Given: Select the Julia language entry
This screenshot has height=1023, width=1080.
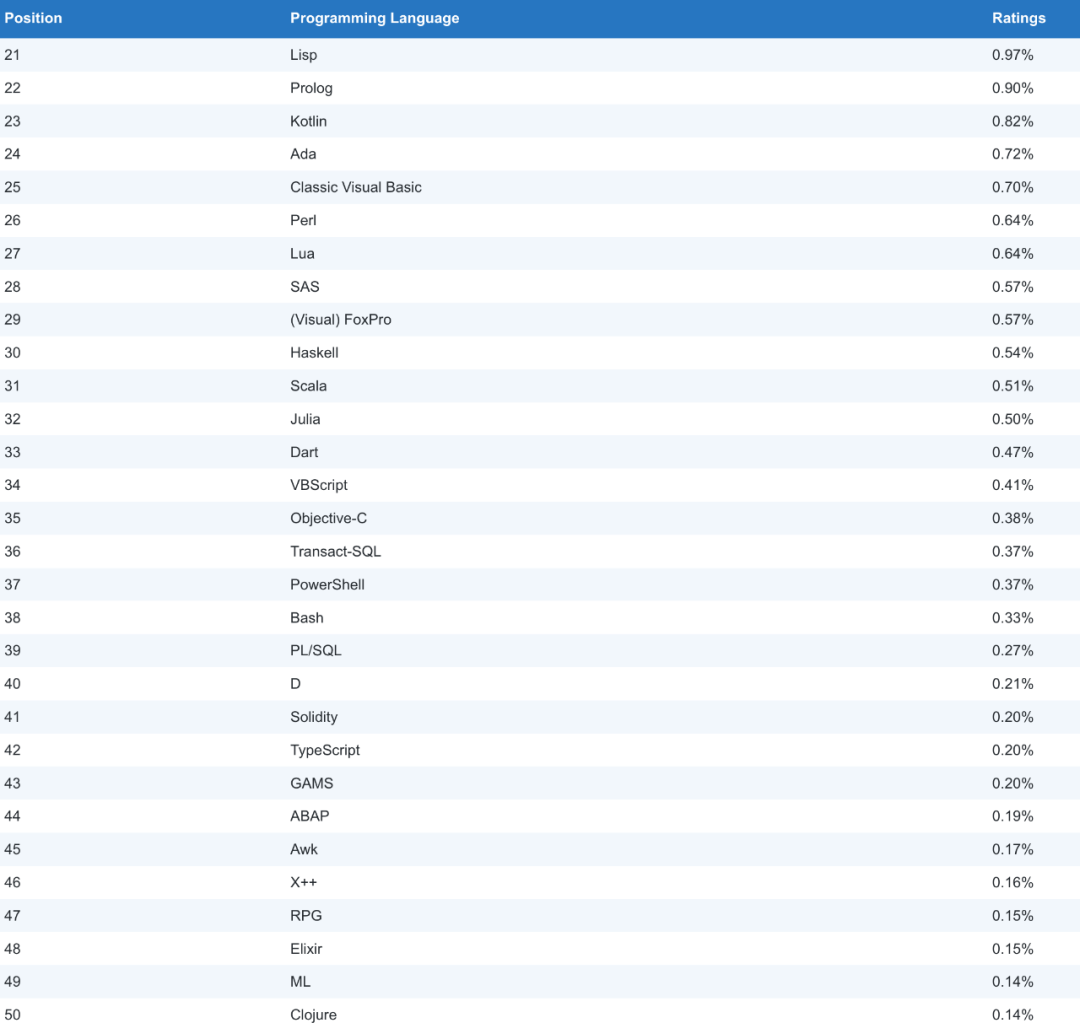Looking at the screenshot, I should (x=305, y=419).
